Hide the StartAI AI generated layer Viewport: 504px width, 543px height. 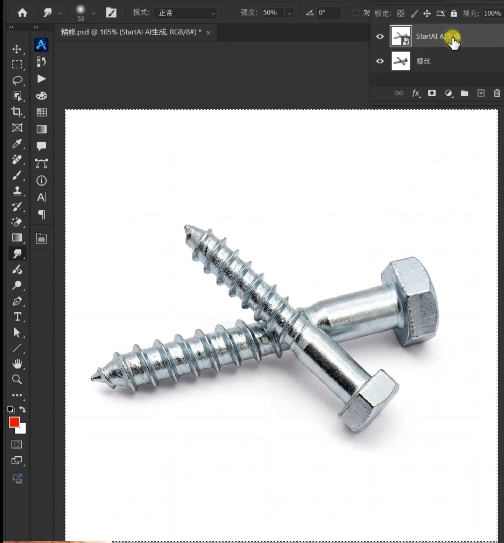[x=380, y=36]
